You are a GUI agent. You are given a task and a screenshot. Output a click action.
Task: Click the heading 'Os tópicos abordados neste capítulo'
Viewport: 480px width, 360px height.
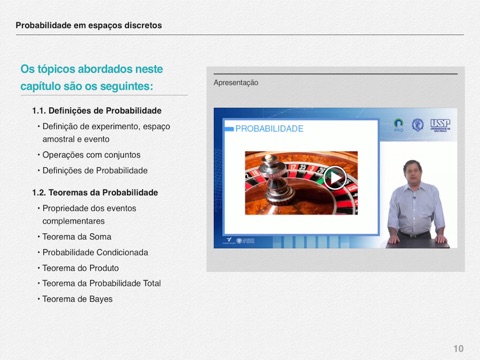[92, 77]
